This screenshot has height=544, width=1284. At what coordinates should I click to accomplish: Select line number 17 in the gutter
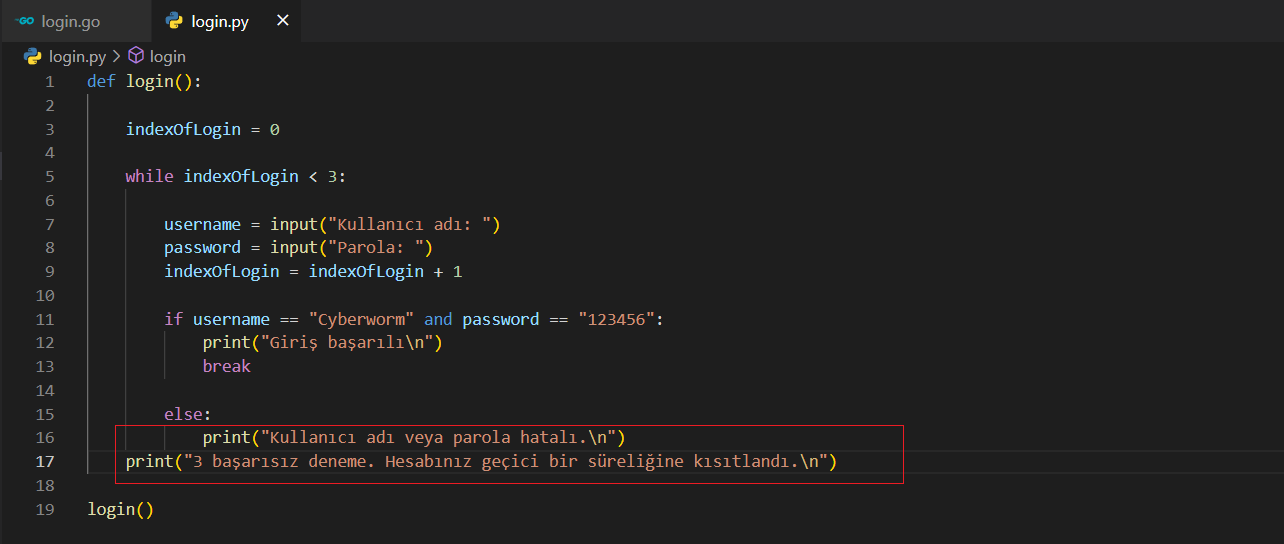tap(45, 462)
